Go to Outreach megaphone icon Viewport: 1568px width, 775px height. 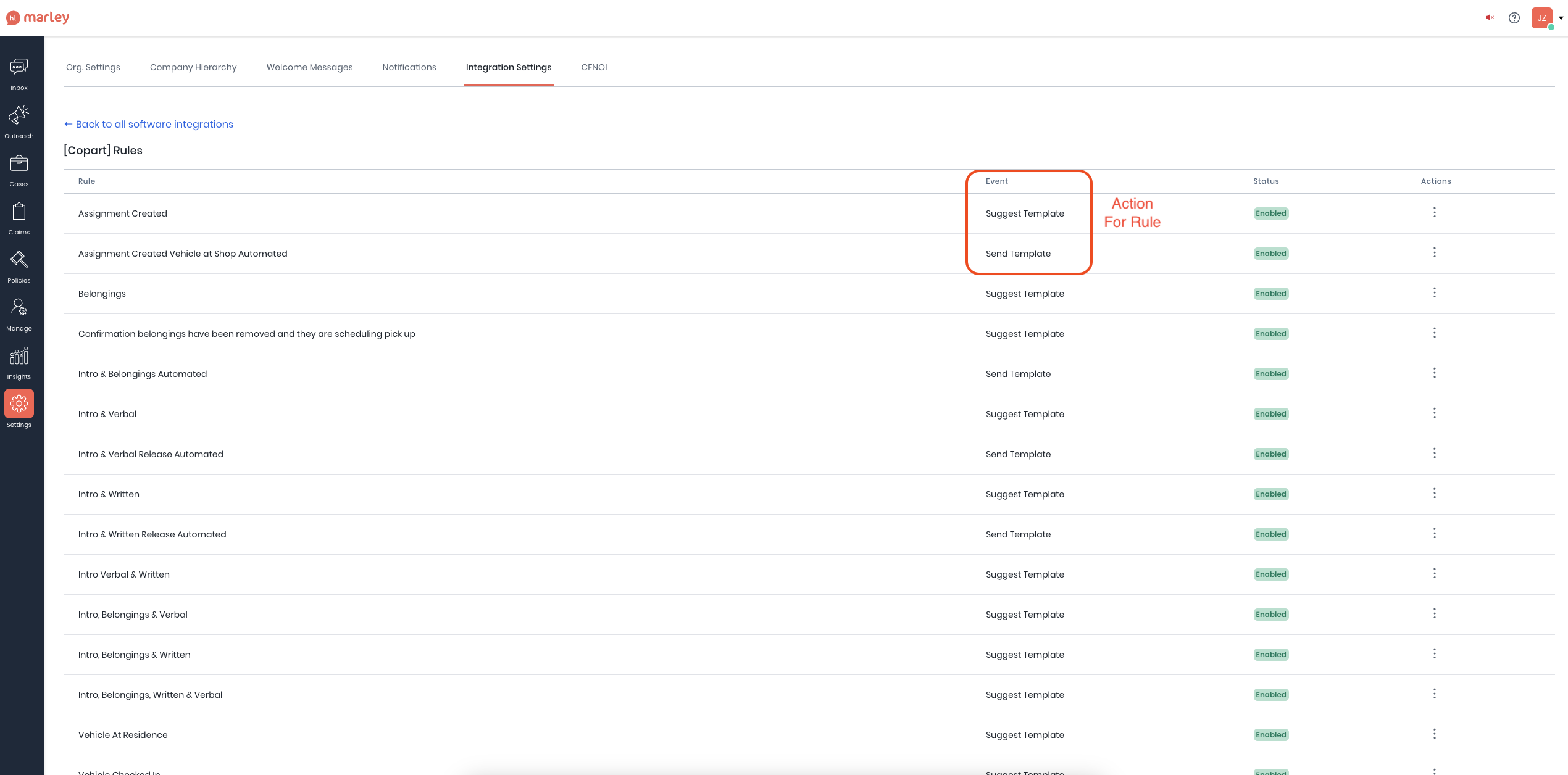[x=19, y=115]
